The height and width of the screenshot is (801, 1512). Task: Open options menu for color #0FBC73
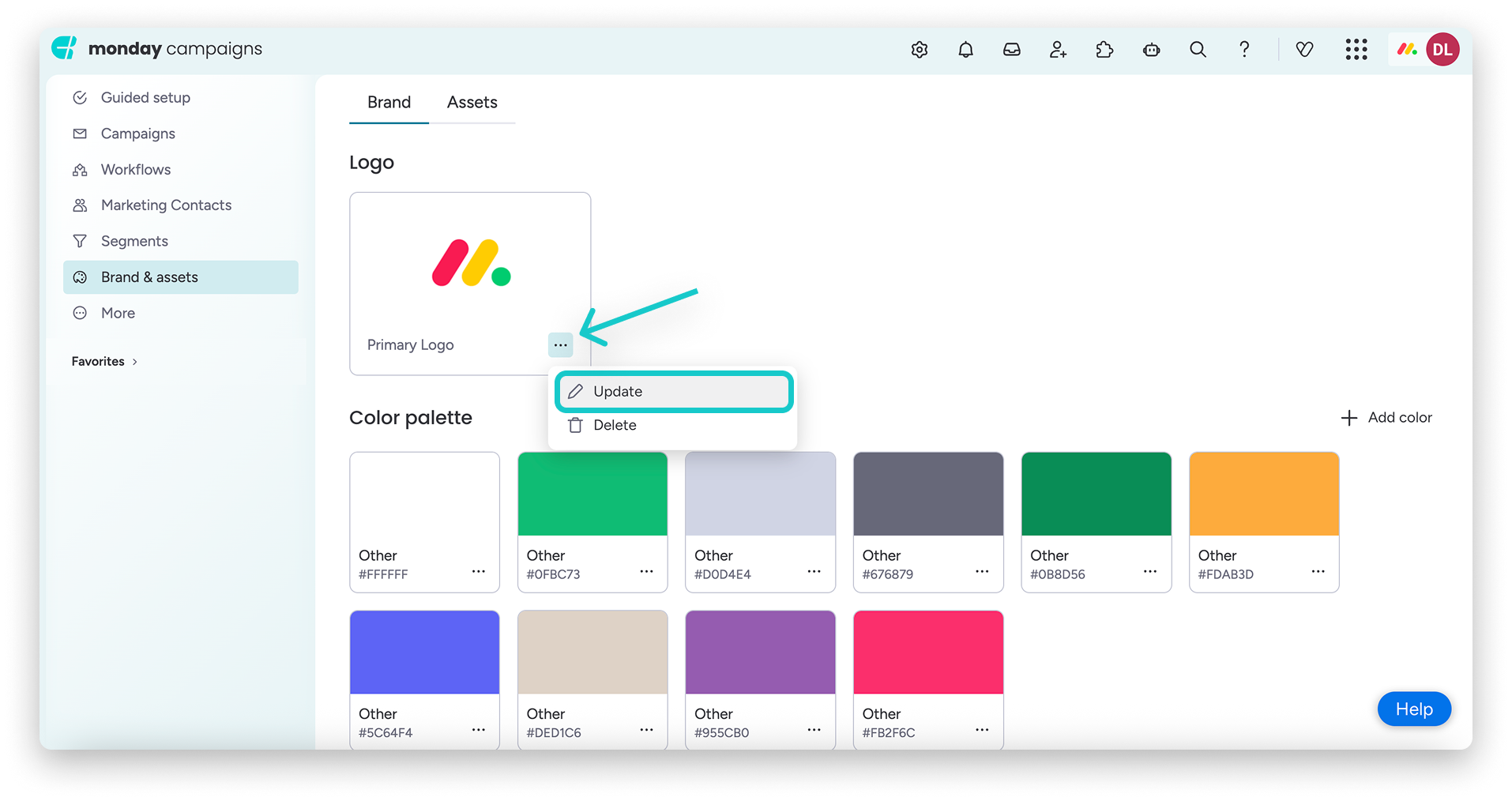(x=646, y=571)
